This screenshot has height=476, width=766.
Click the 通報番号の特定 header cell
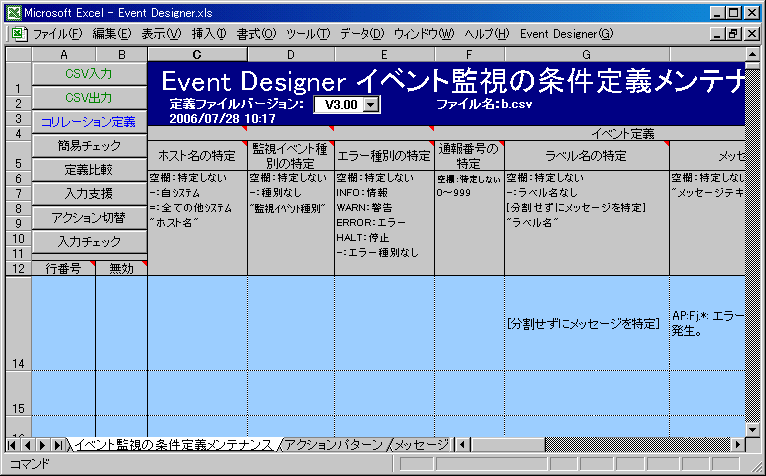(469, 156)
